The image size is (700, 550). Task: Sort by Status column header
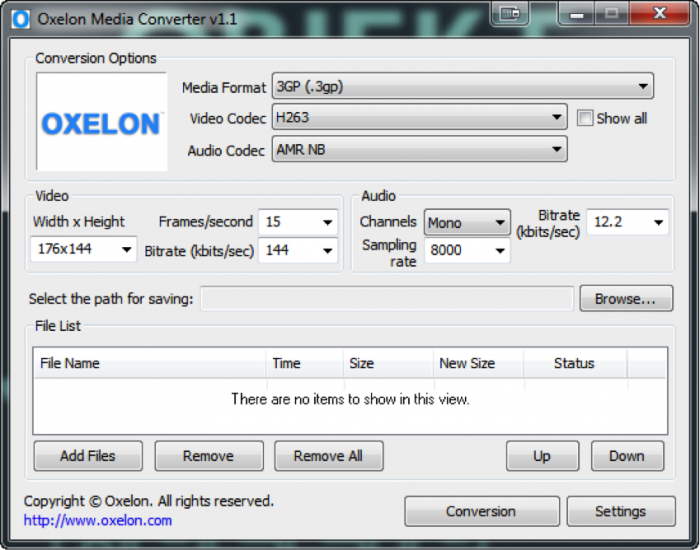(575, 363)
